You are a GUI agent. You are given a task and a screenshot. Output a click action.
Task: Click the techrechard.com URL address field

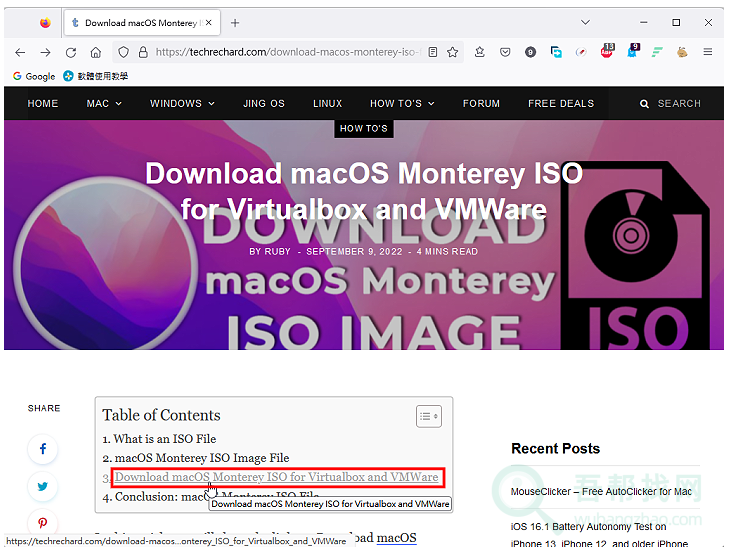point(288,52)
